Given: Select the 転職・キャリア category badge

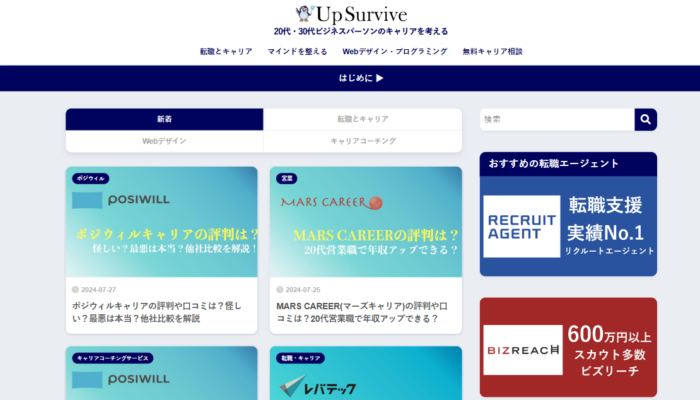Looking at the screenshot, I should 301,357.
